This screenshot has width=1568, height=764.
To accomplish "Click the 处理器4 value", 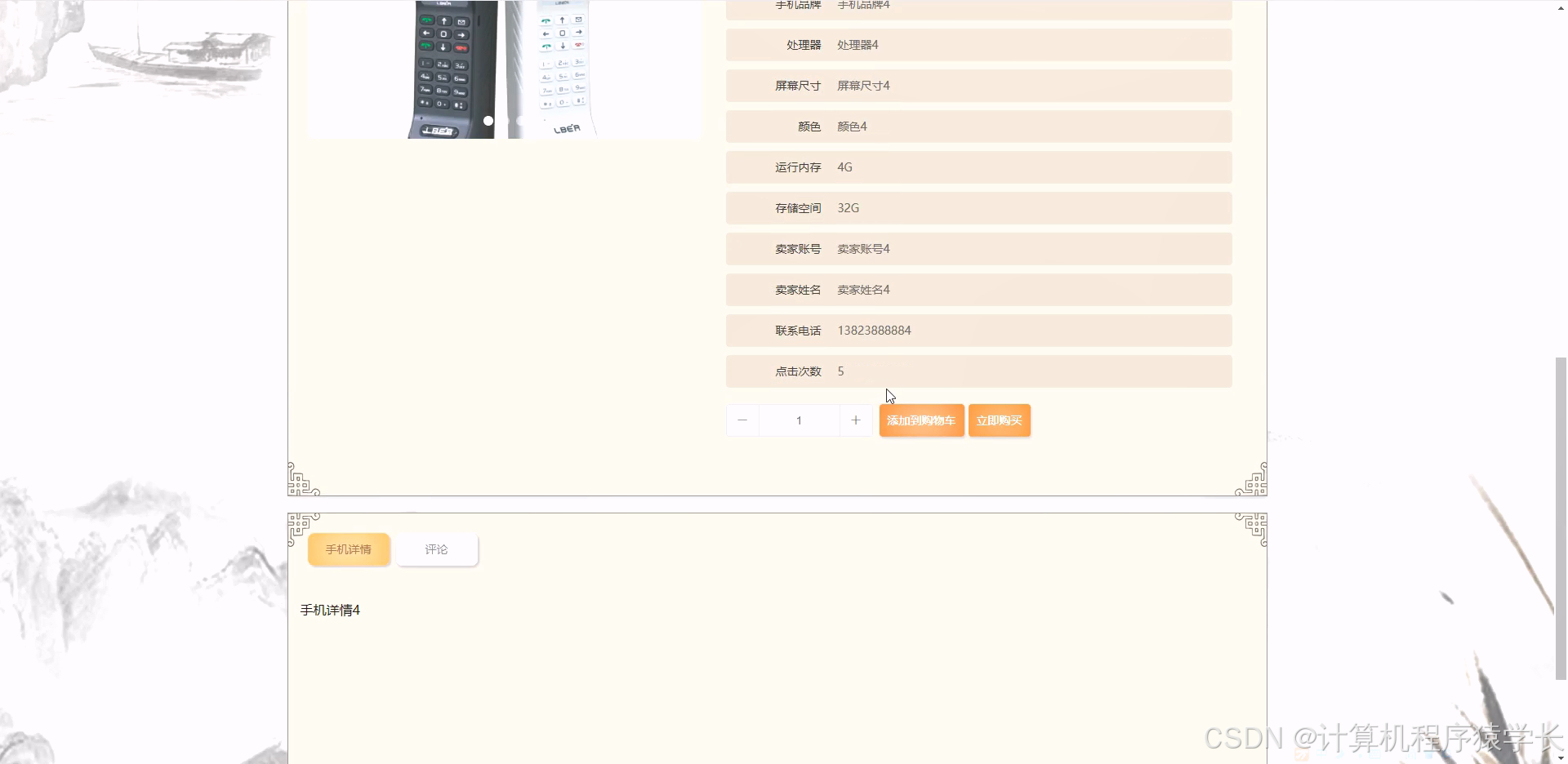I will 857,45.
